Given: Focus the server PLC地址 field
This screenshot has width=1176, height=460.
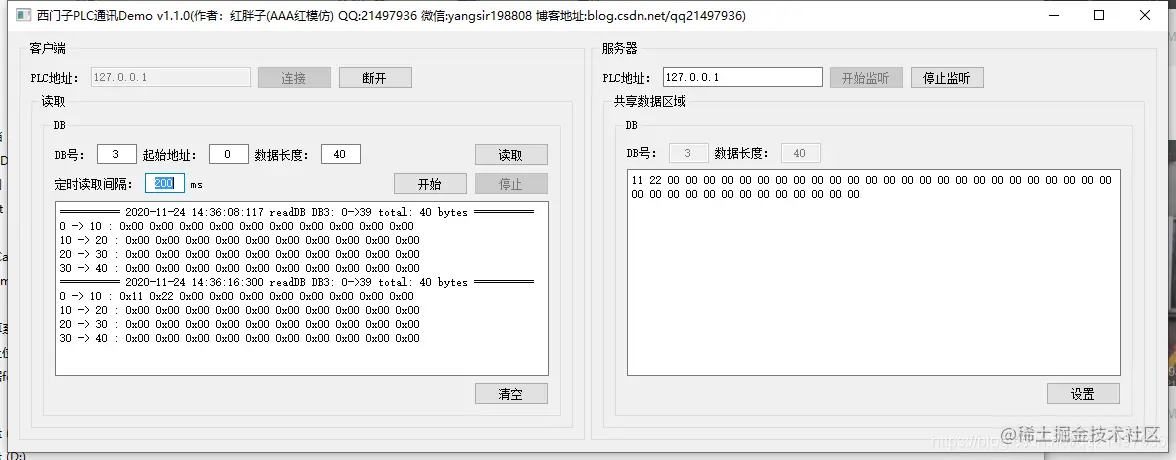Looking at the screenshot, I should 743,77.
